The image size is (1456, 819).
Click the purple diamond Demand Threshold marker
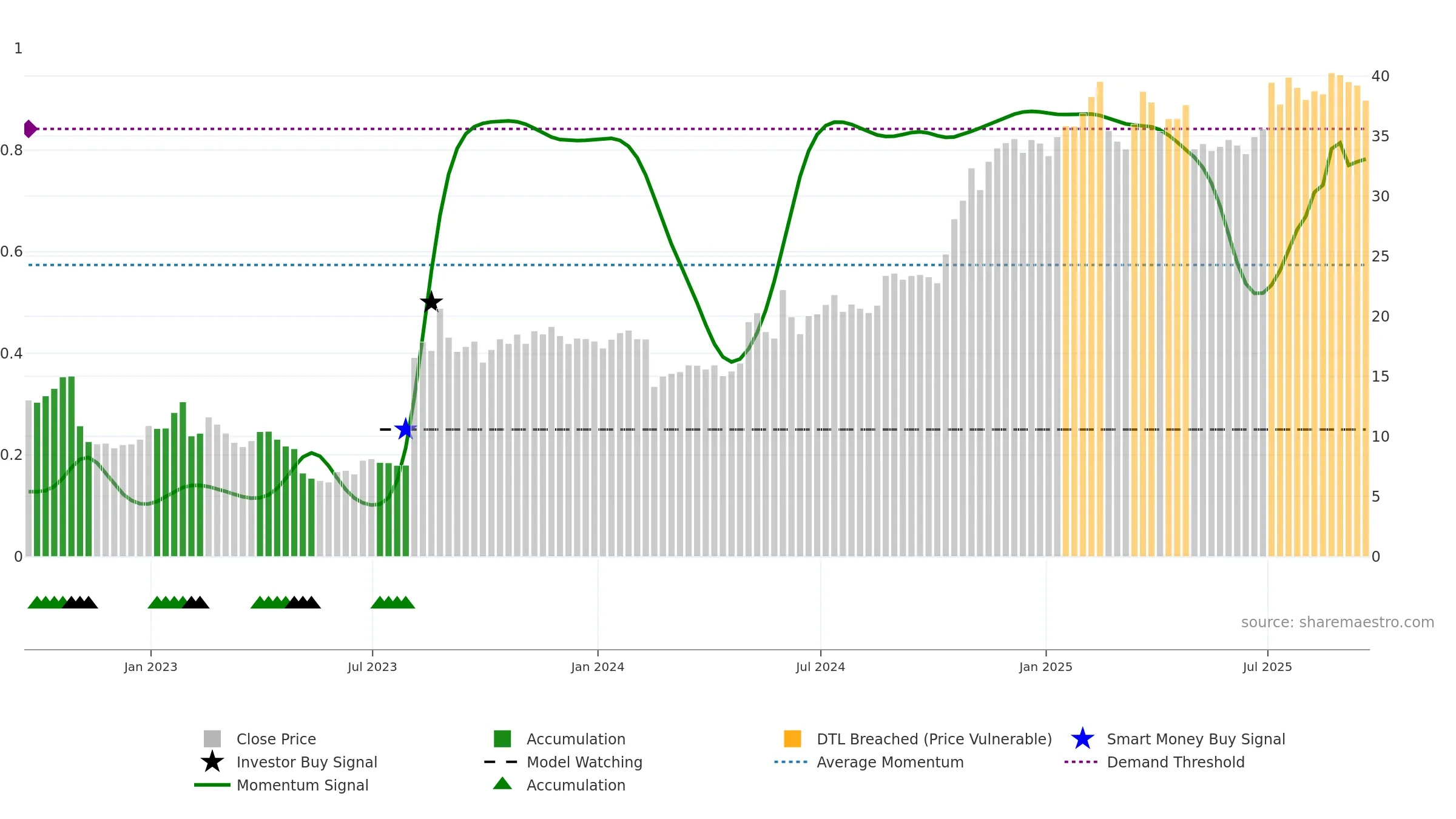(30, 129)
